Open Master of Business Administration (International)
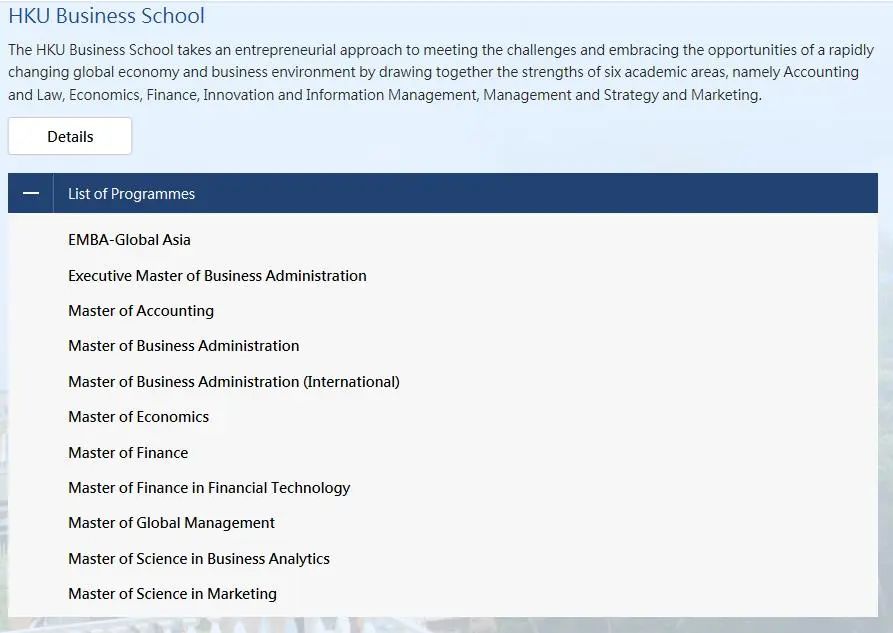The height and width of the screenshot is (633, 893). pos(234,382)
